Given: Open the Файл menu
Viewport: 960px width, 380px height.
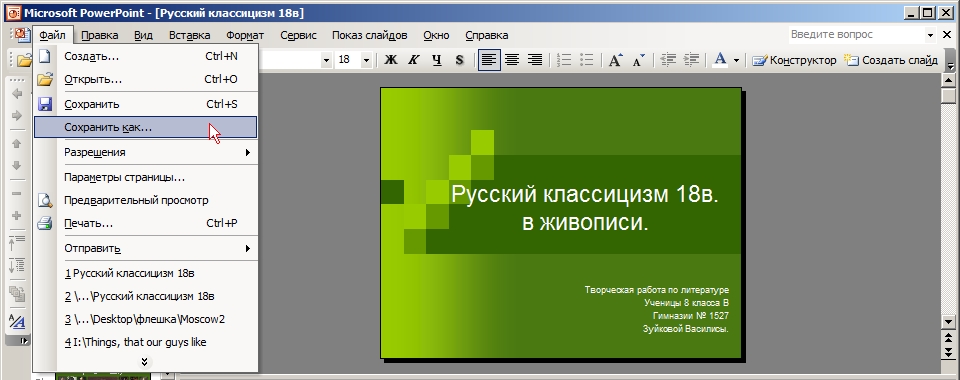Looking at the screenshot, I should (52, 35).
